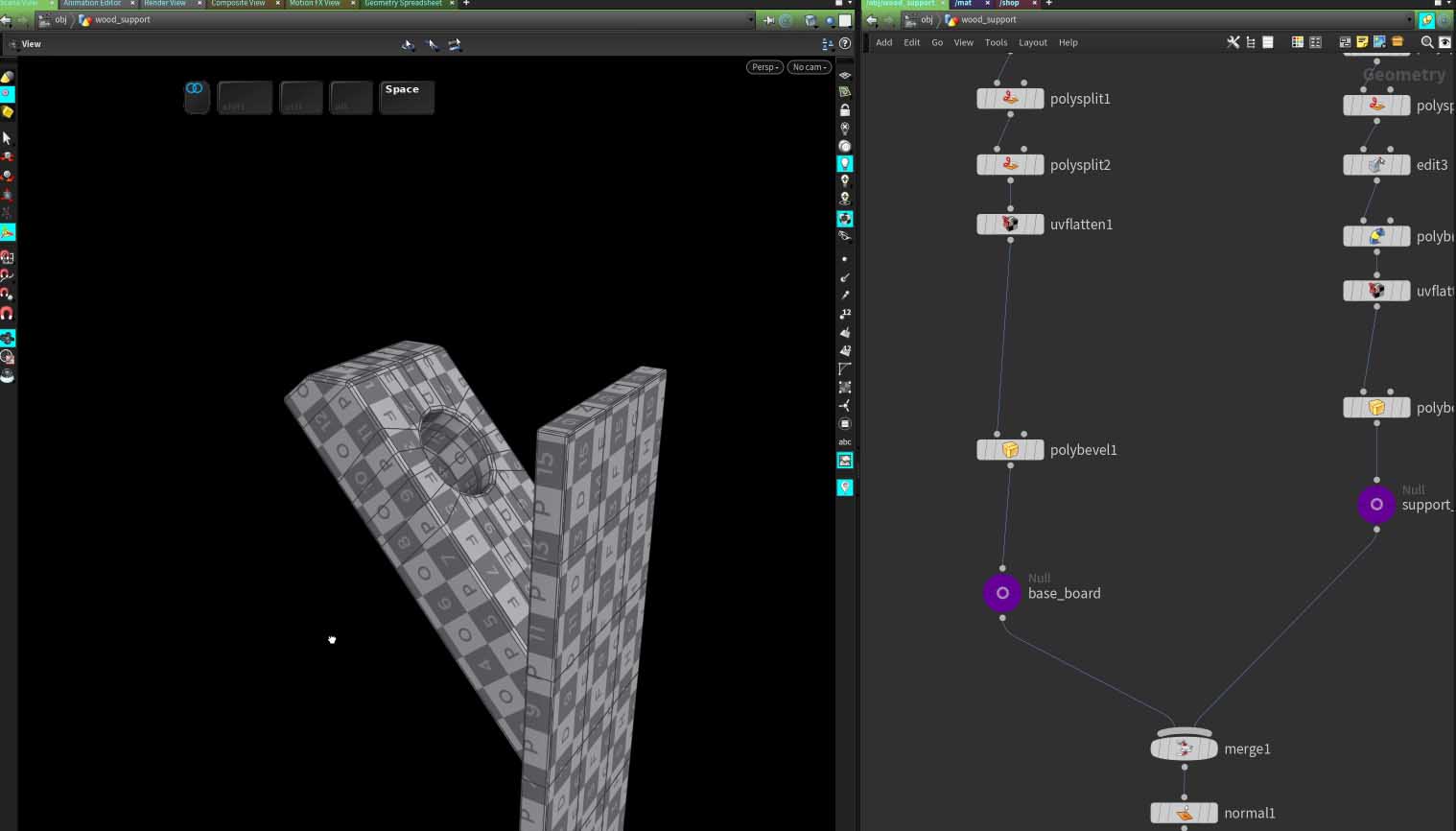The image size is (1456, 831).
Task: Add a sticky note in network editor
Action: pyautogui.click(x=1362, y=42)
